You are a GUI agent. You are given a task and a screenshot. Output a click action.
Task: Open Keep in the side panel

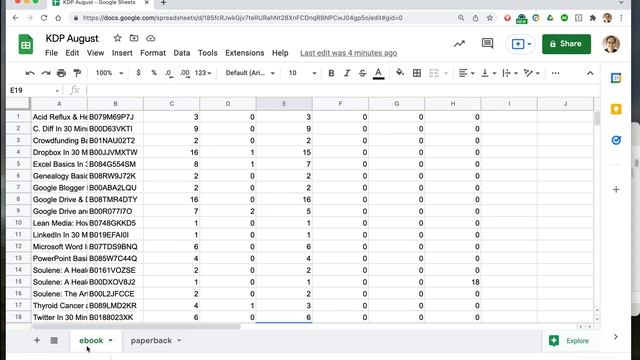coord(616,109)
